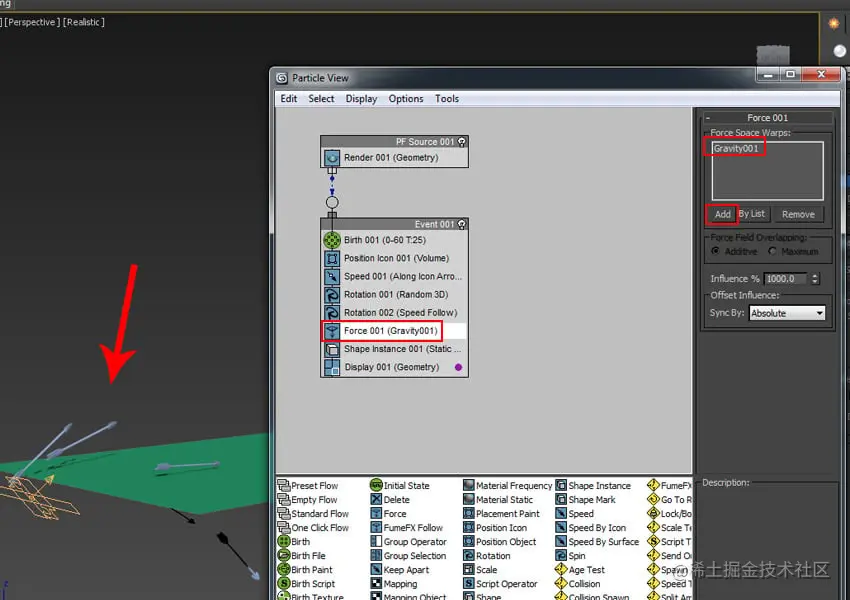Select the PF Source 001 title bar
The height and width of the screenshot is (600, 850).
tap(394, 141)
